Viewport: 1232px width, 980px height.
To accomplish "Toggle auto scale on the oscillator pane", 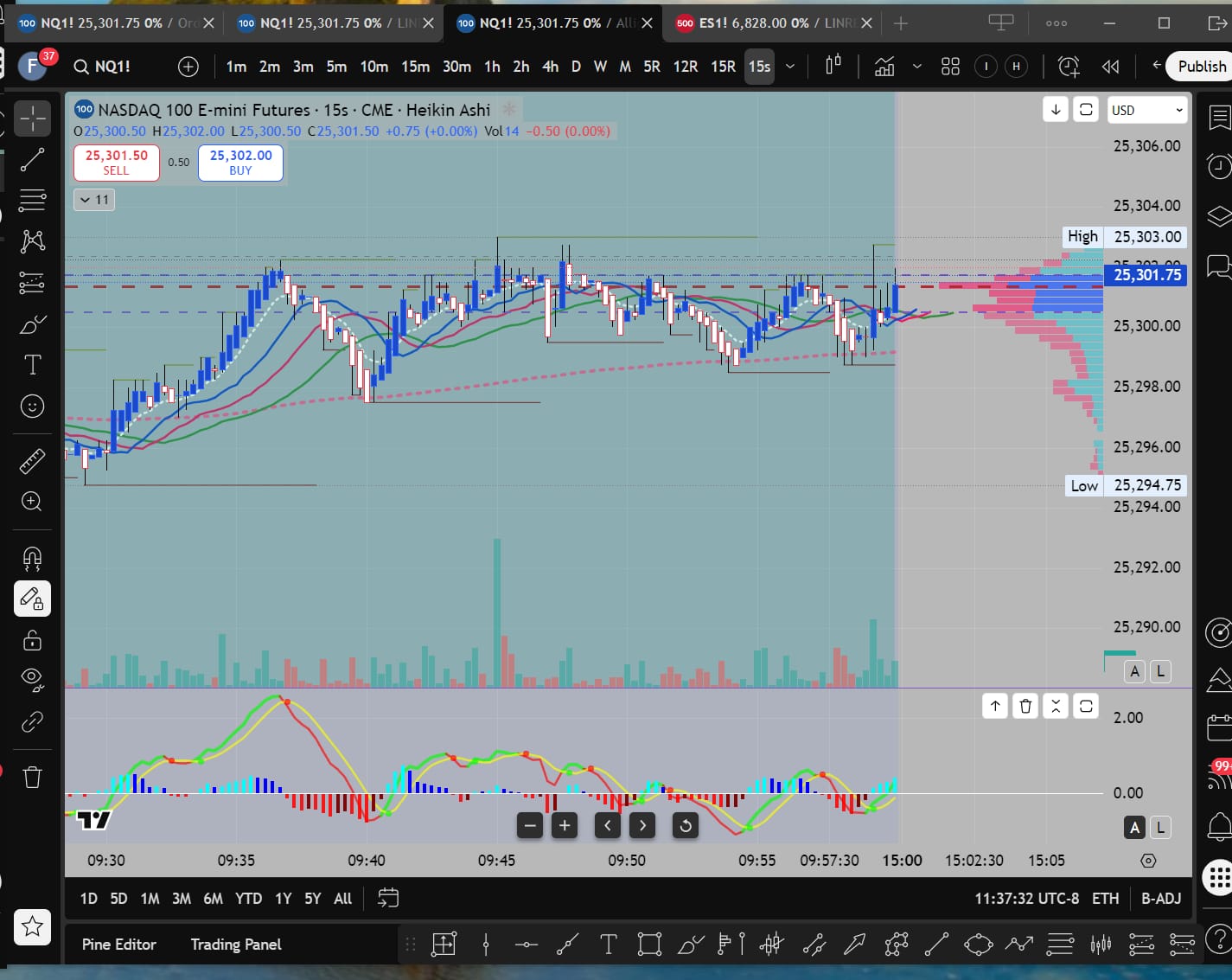I will [1135, 828].
